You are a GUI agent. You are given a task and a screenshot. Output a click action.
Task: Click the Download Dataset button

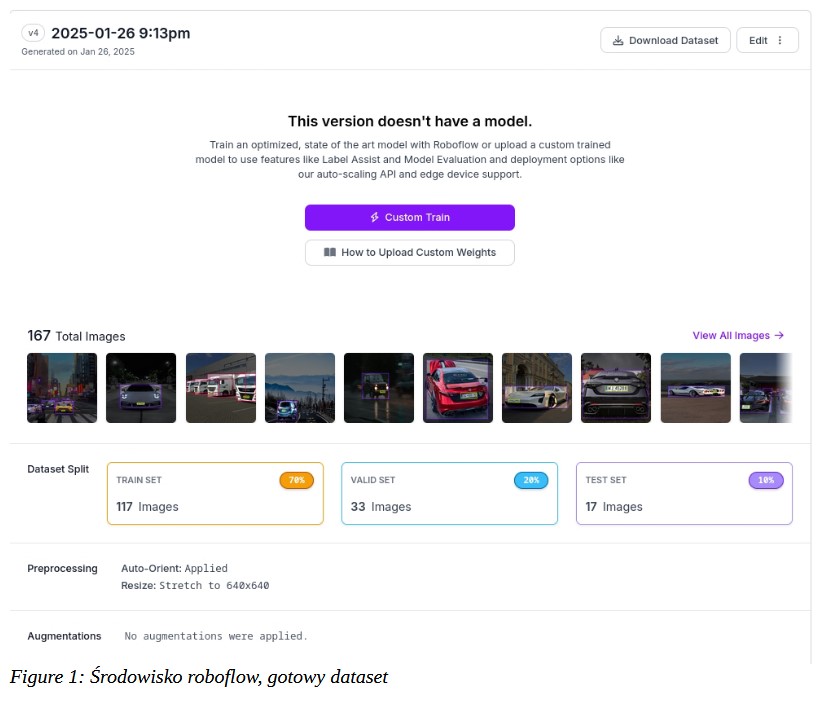pyautogui.click(x=665, y=40)
